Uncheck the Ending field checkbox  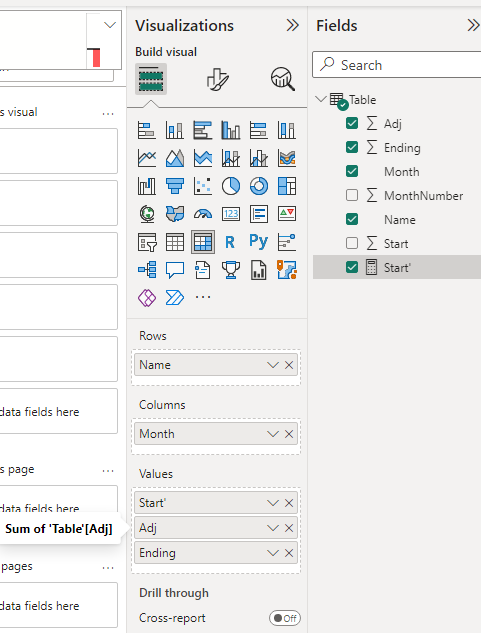pyautogui.click(x=352, y=147)
